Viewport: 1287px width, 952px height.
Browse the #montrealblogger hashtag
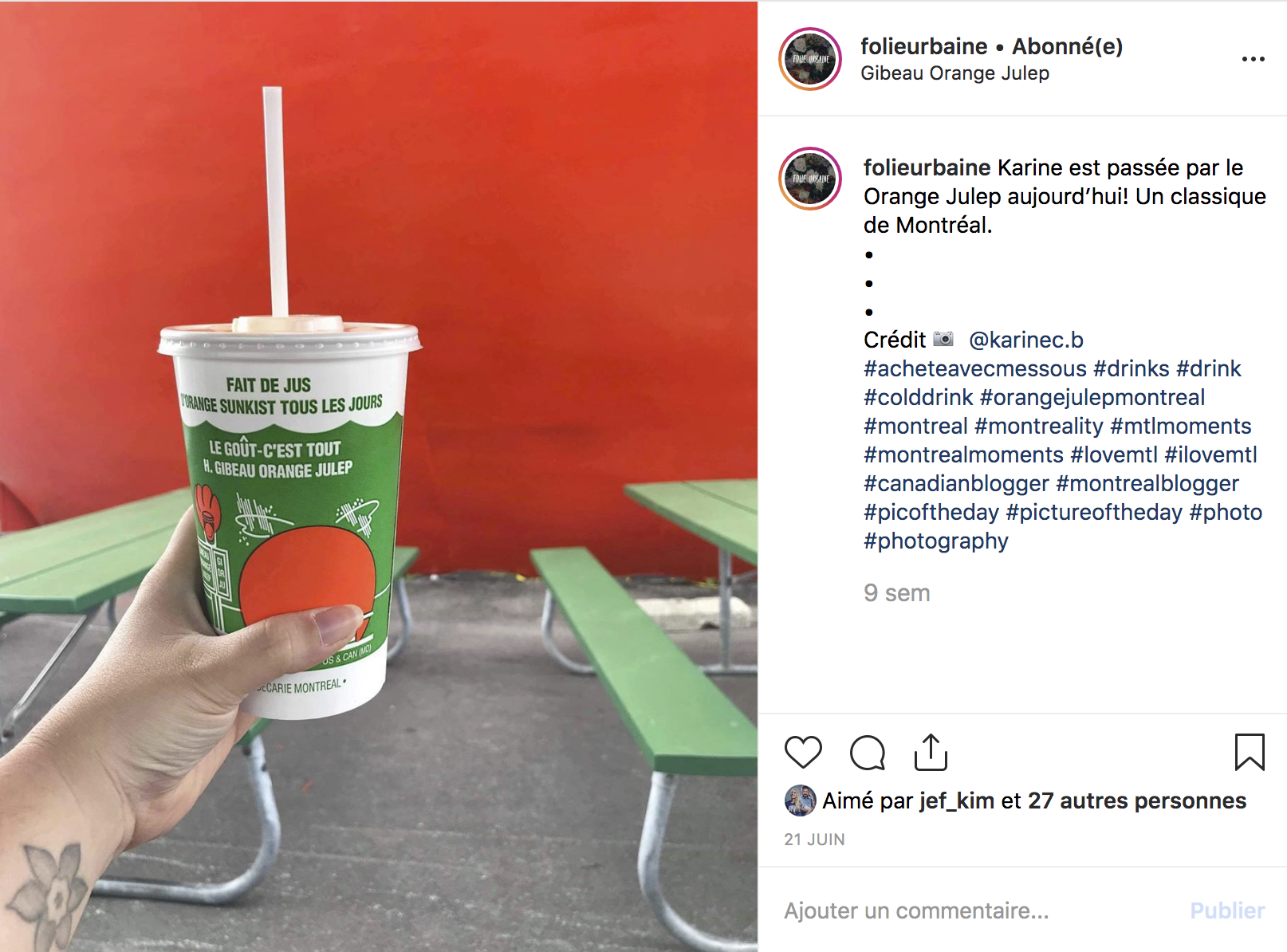coord(1147,483)
